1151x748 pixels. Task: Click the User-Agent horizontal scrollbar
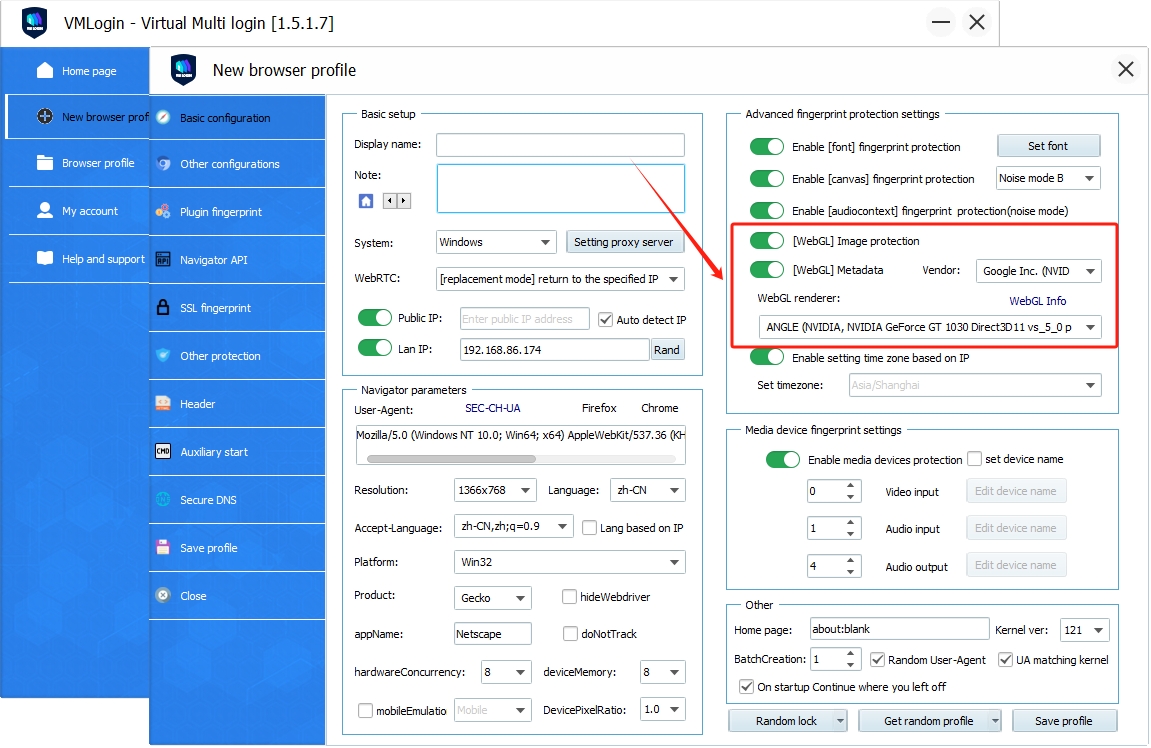pyautogui.click(x=451, y=459)
